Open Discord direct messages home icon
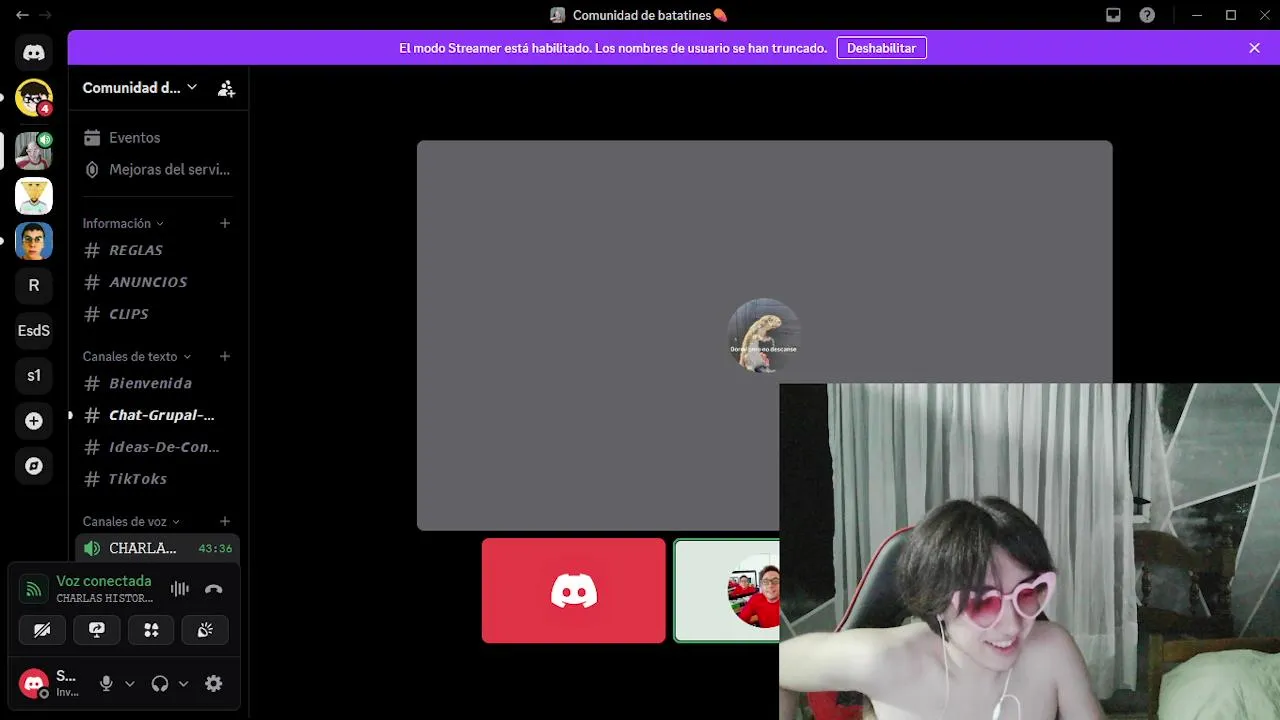The height and width of the screenshot is (720, 1280). coord(34,53)
